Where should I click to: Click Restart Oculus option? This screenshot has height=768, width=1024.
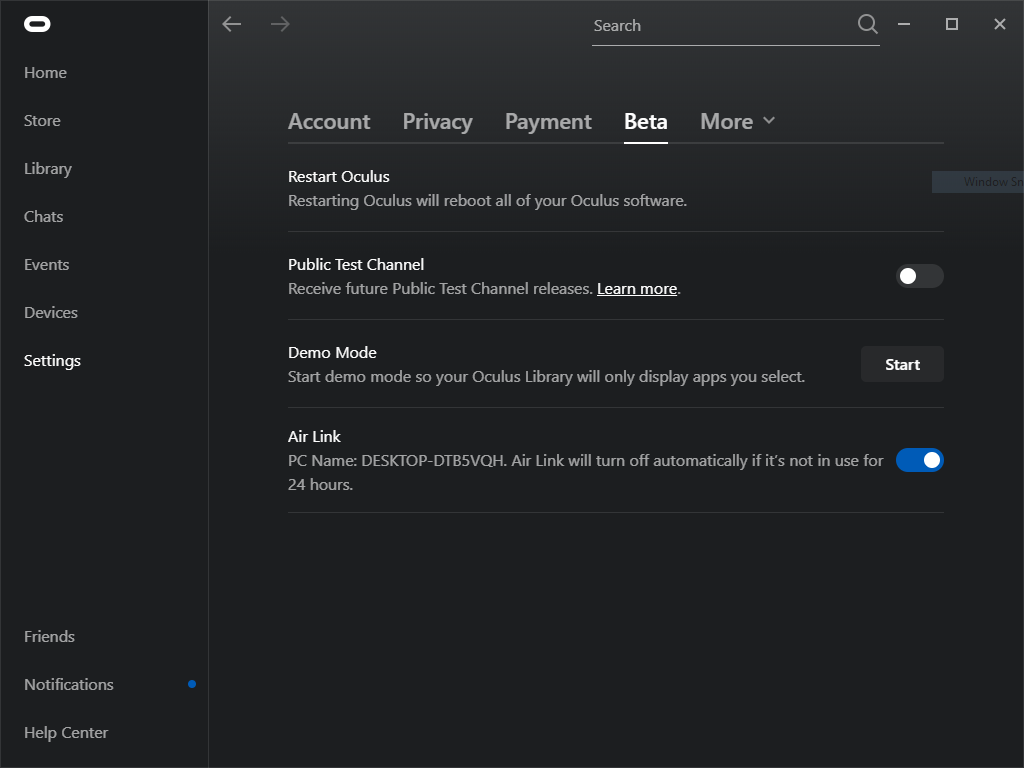(339, 177)
